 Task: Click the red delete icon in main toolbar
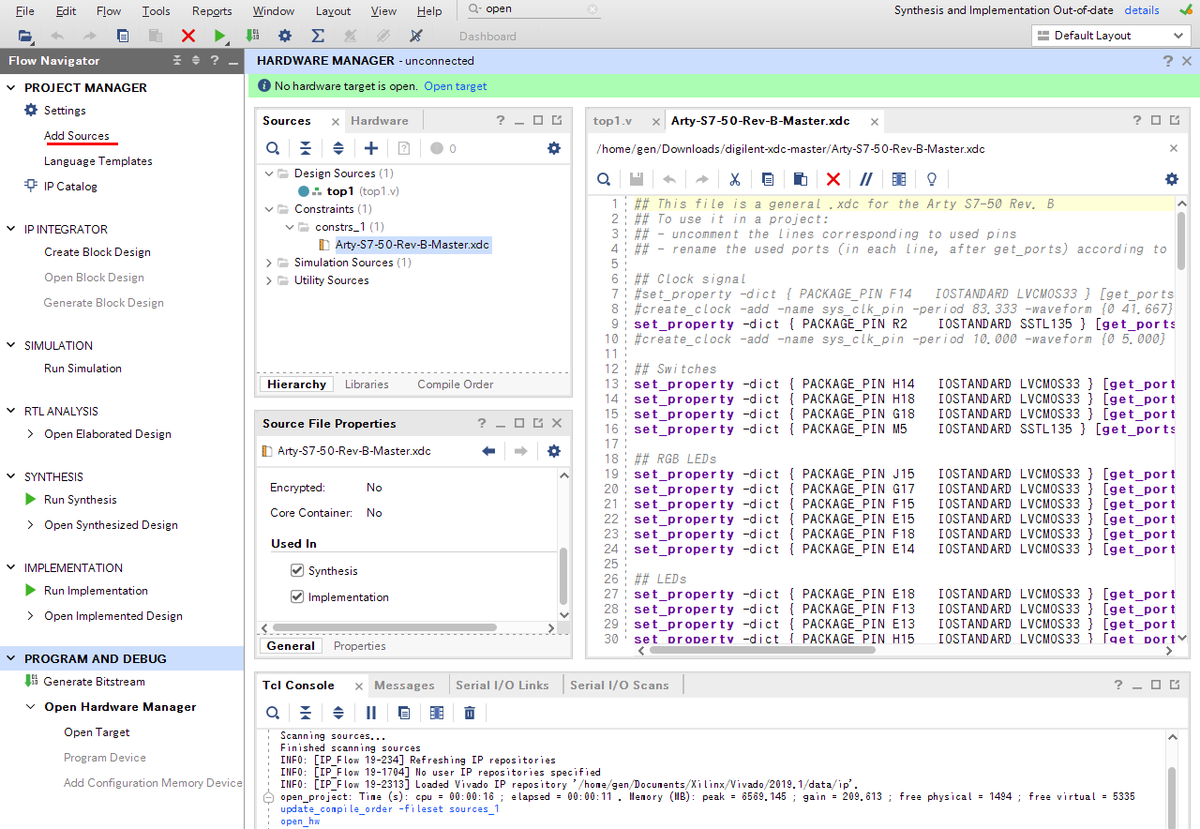[x=188, y=36]
